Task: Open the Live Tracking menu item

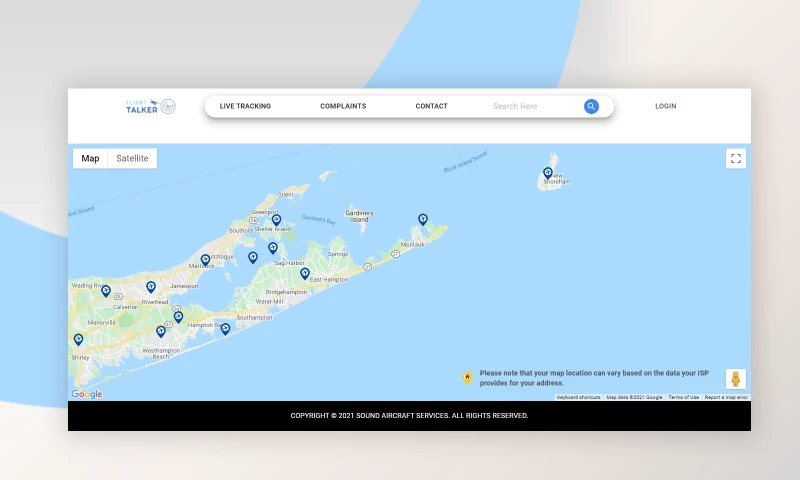Action: (x=245, y=106)
